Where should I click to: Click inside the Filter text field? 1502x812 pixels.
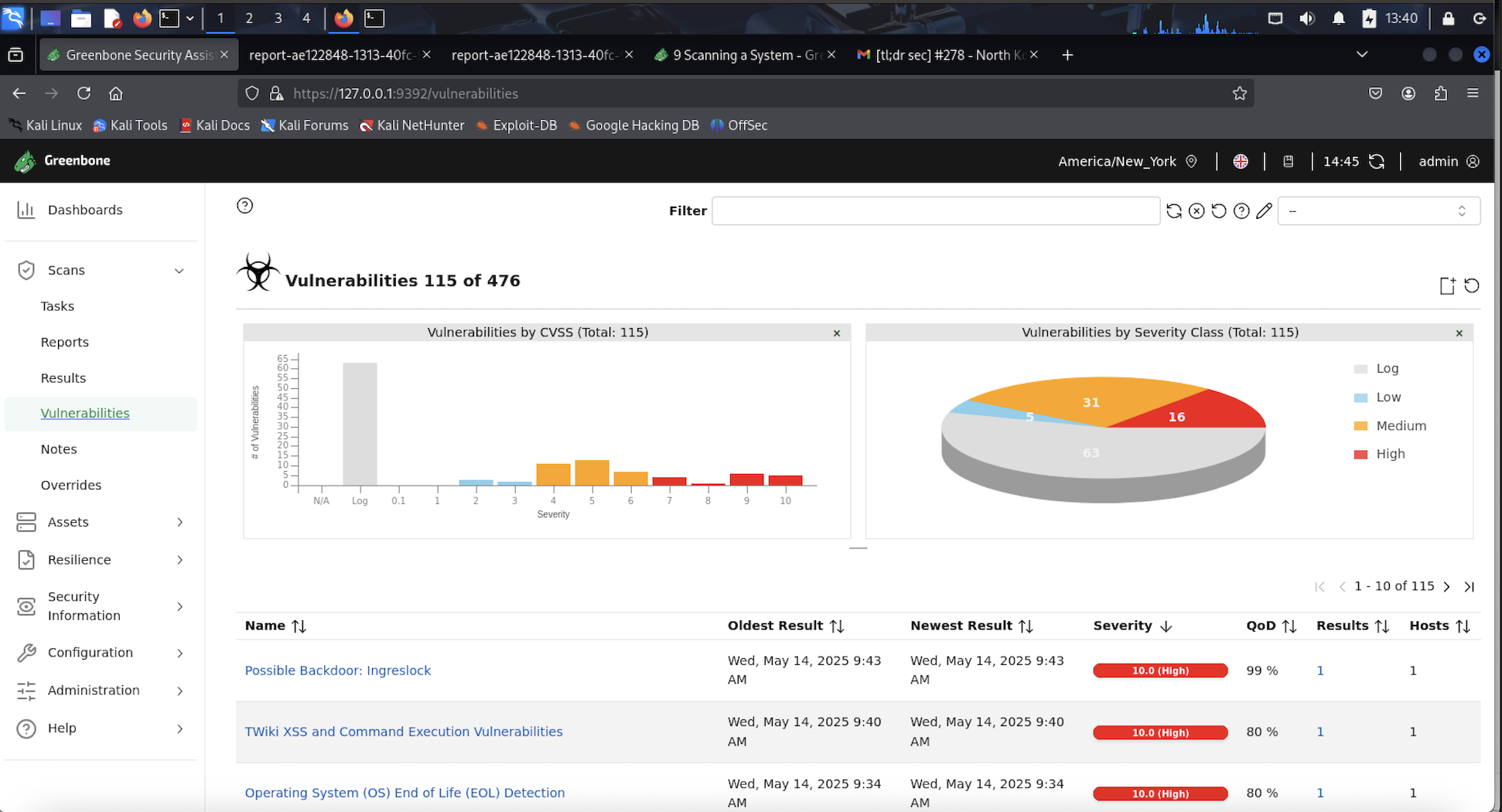(x=934, y=211)
